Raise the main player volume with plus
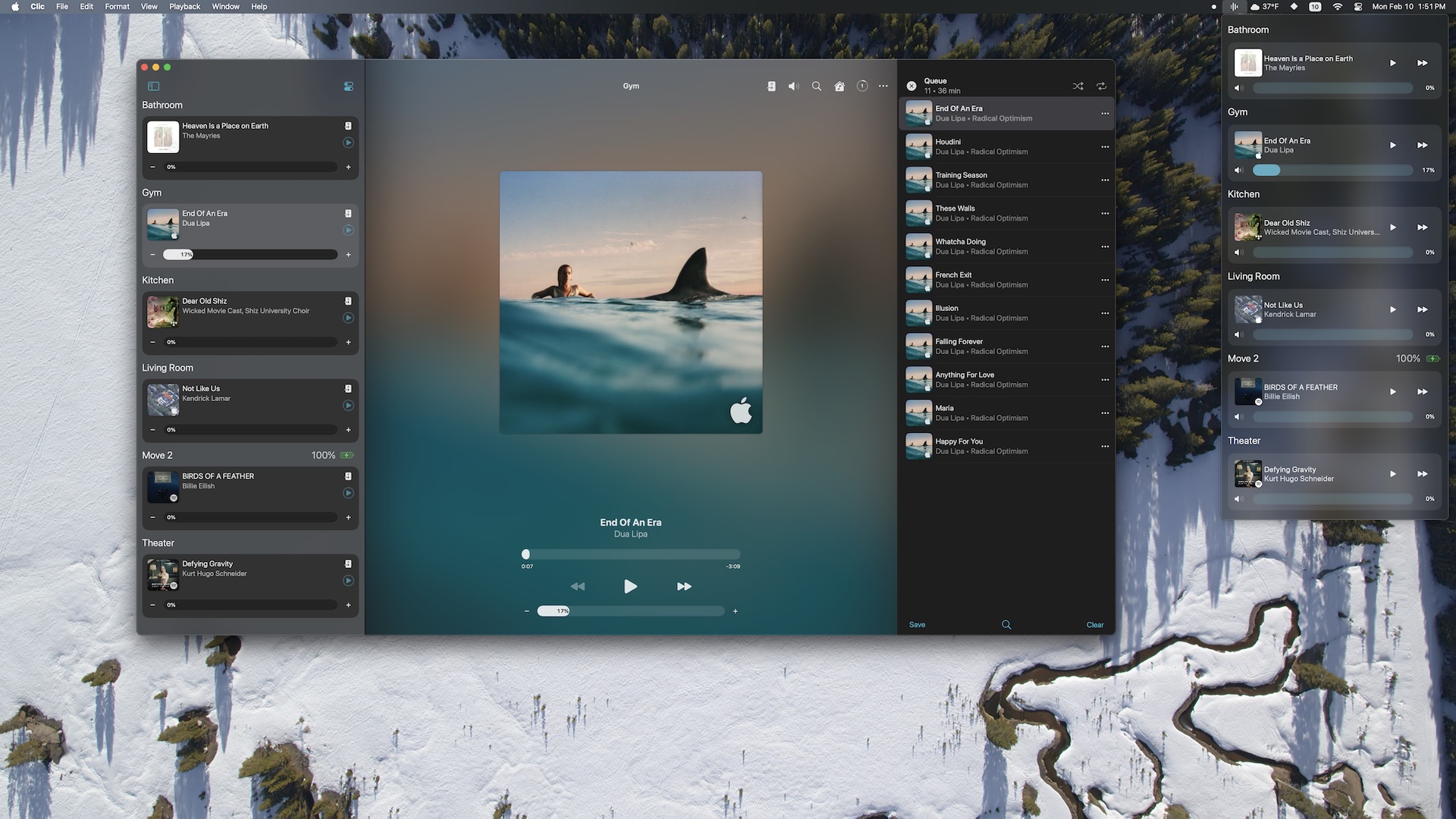Screen dimensions: 1456x819 [x=735, y=611]
